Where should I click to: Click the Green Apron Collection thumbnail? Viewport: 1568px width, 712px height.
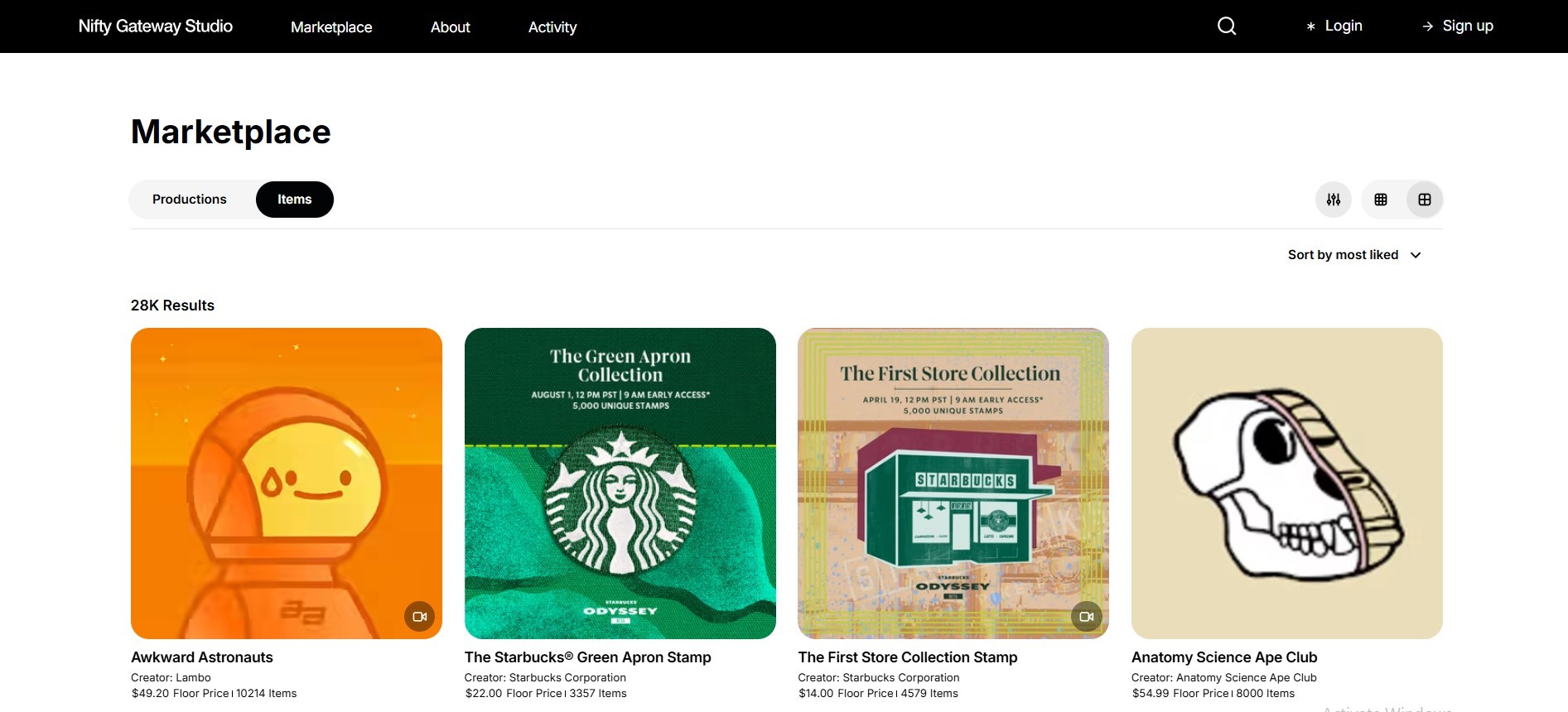pyautogui.click(x=620, y=483)
